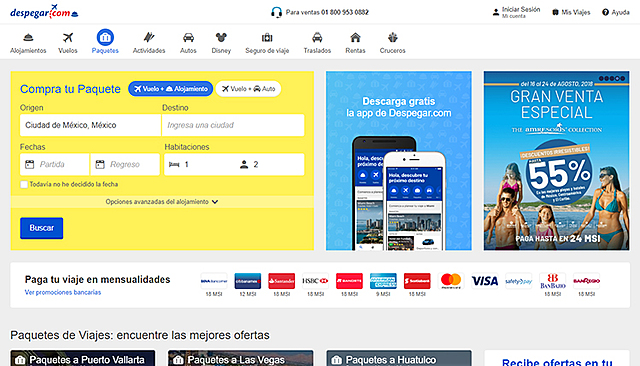Click the BBVA Bancomer logo
This screenshot has height=366, width=640.
tap(214, 281)
